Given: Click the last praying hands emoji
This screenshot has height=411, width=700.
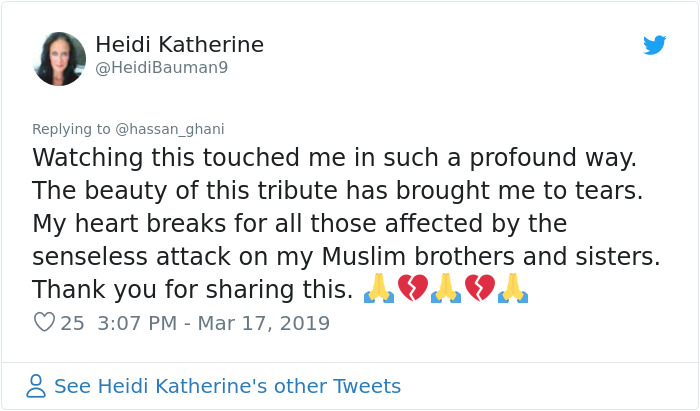Looking at the screenshot, I should (x=513, y=288).
